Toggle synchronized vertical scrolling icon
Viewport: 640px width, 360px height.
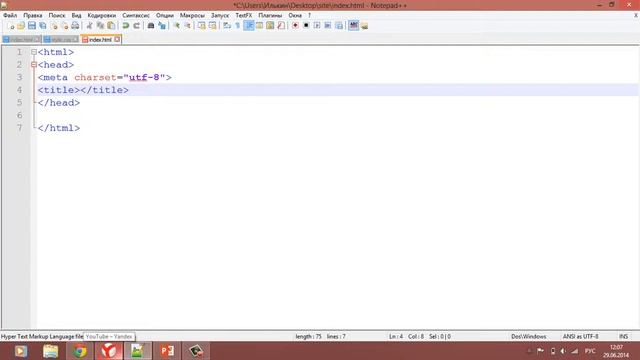(202, 26)
